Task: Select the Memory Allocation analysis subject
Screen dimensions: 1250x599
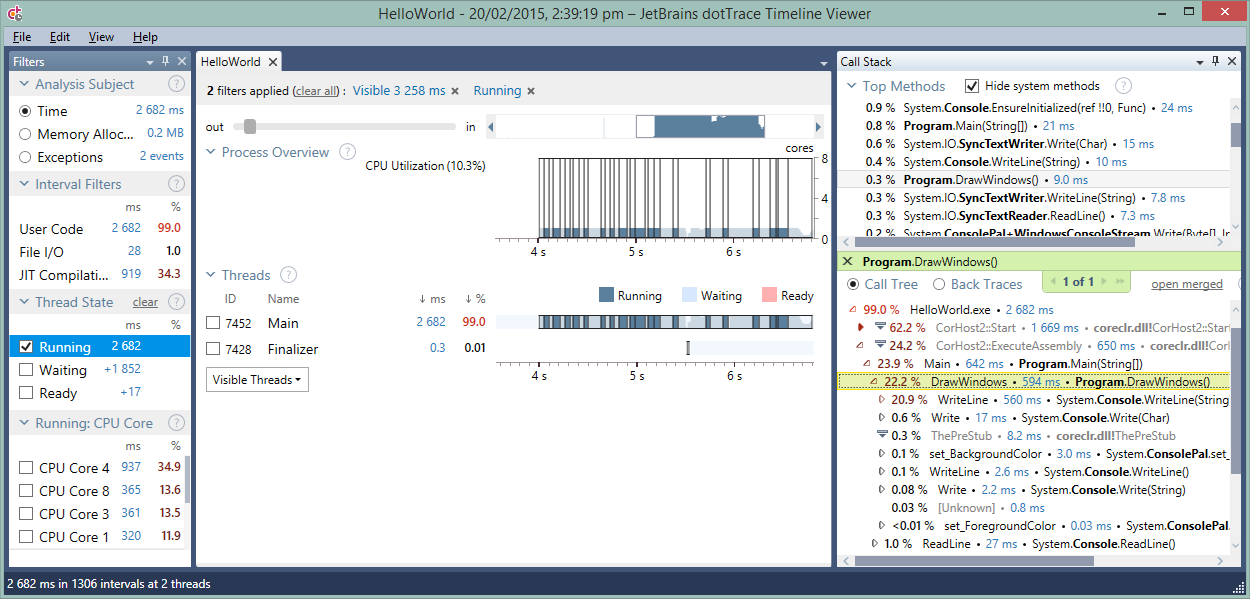Action: click(25, 134)
